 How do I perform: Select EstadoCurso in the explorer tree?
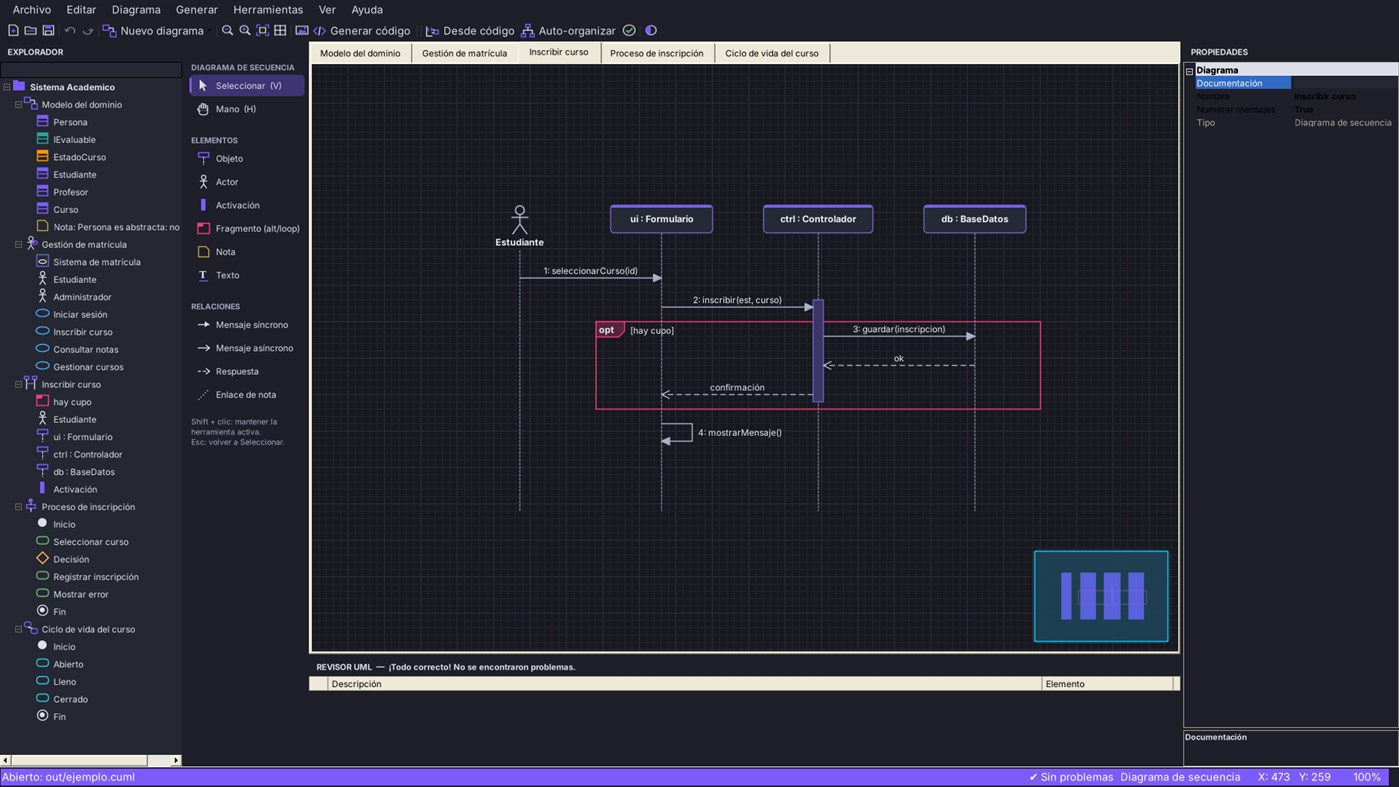pos(79,157)
